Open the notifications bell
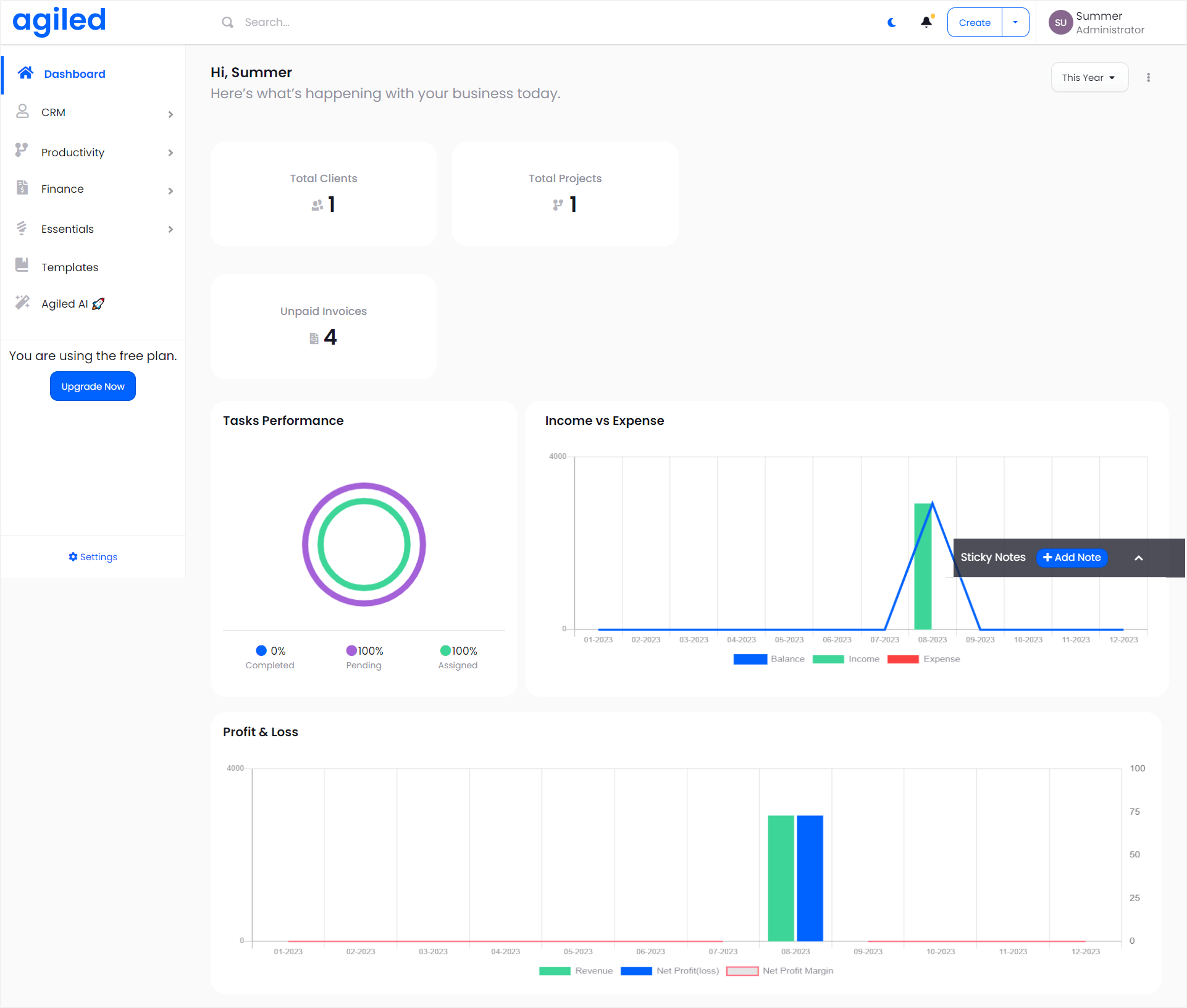 [926, 22]
